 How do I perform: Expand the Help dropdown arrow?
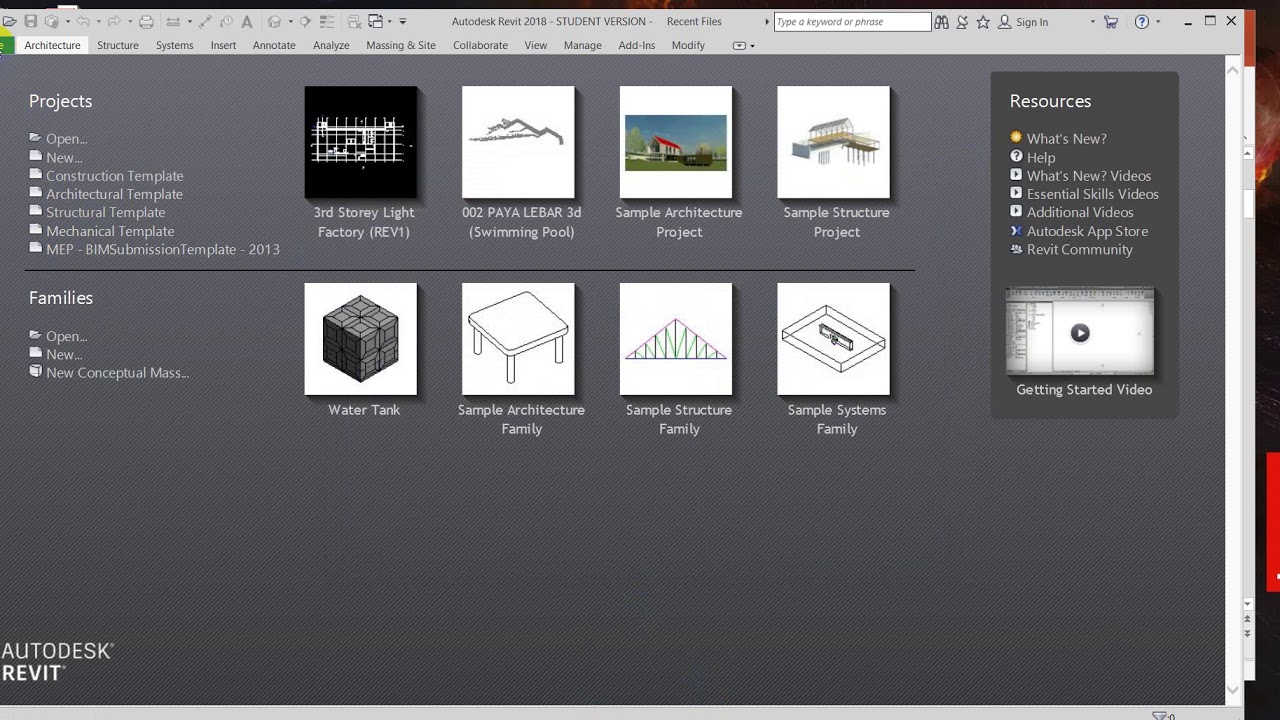pyautogui.click(x=1158, y=21)
